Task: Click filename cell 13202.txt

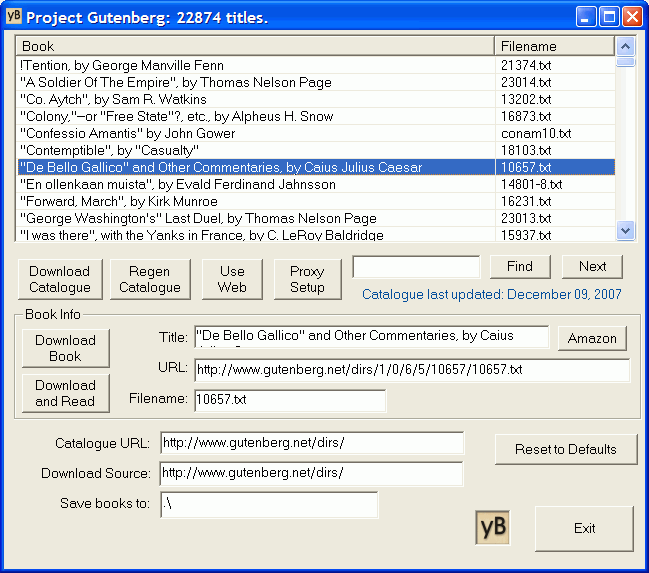Action: click(x=555, y=99)
